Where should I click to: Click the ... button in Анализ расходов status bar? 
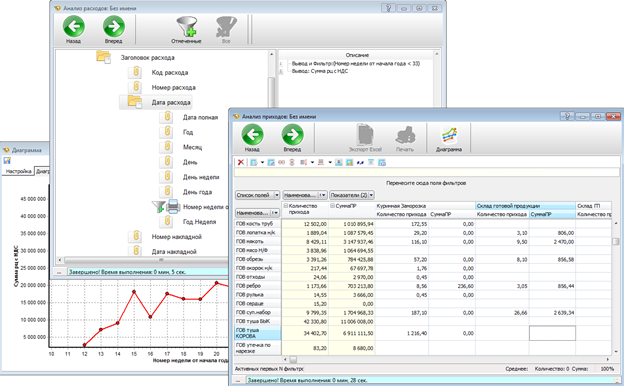click(59, 272)
